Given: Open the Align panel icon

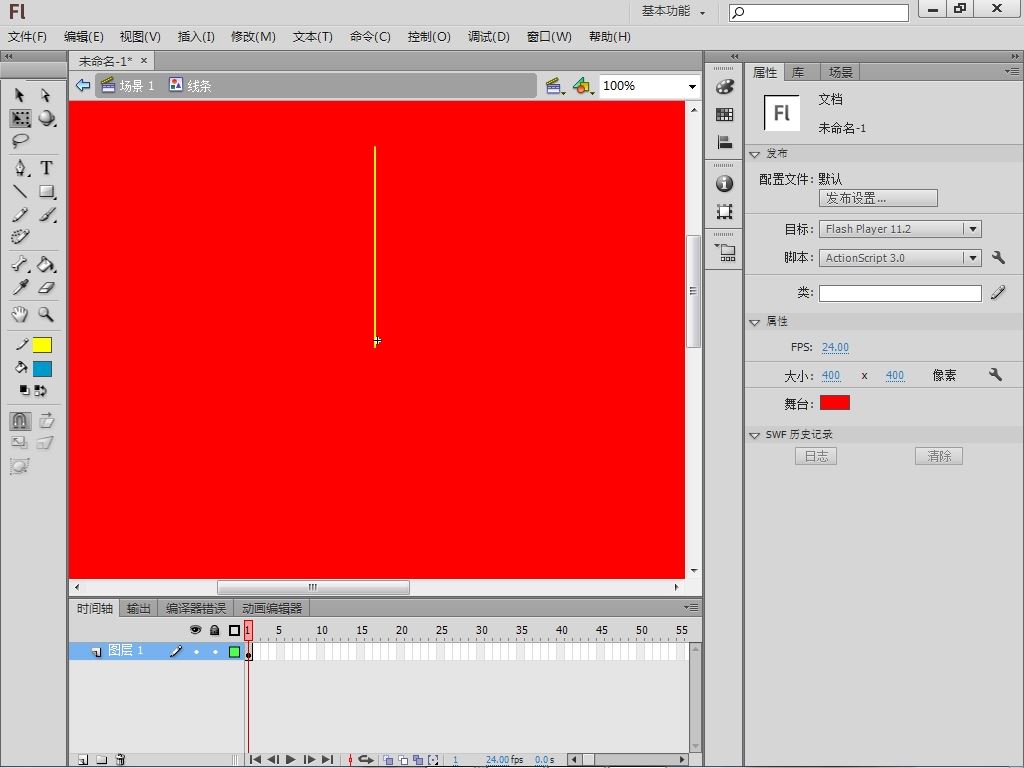Looking at the screenshot, I should [x=724, y=142].
